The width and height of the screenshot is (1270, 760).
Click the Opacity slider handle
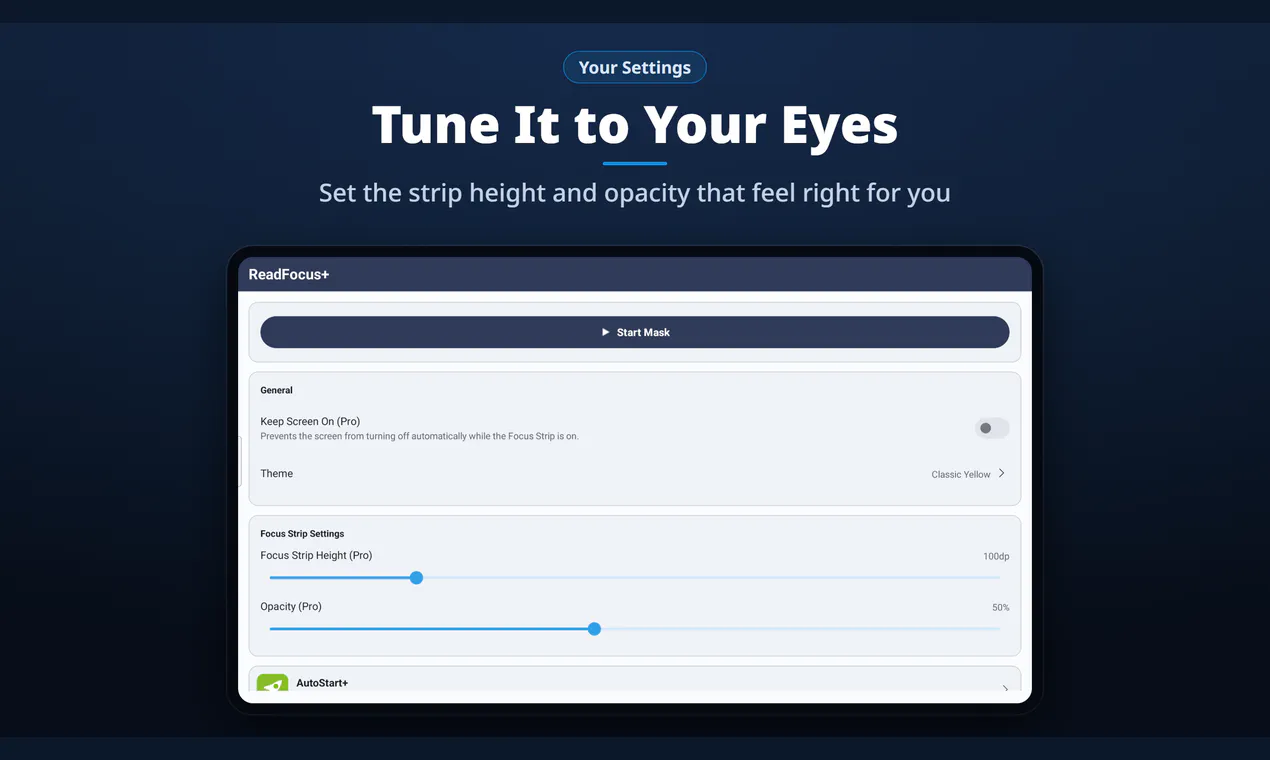(594, 629)
